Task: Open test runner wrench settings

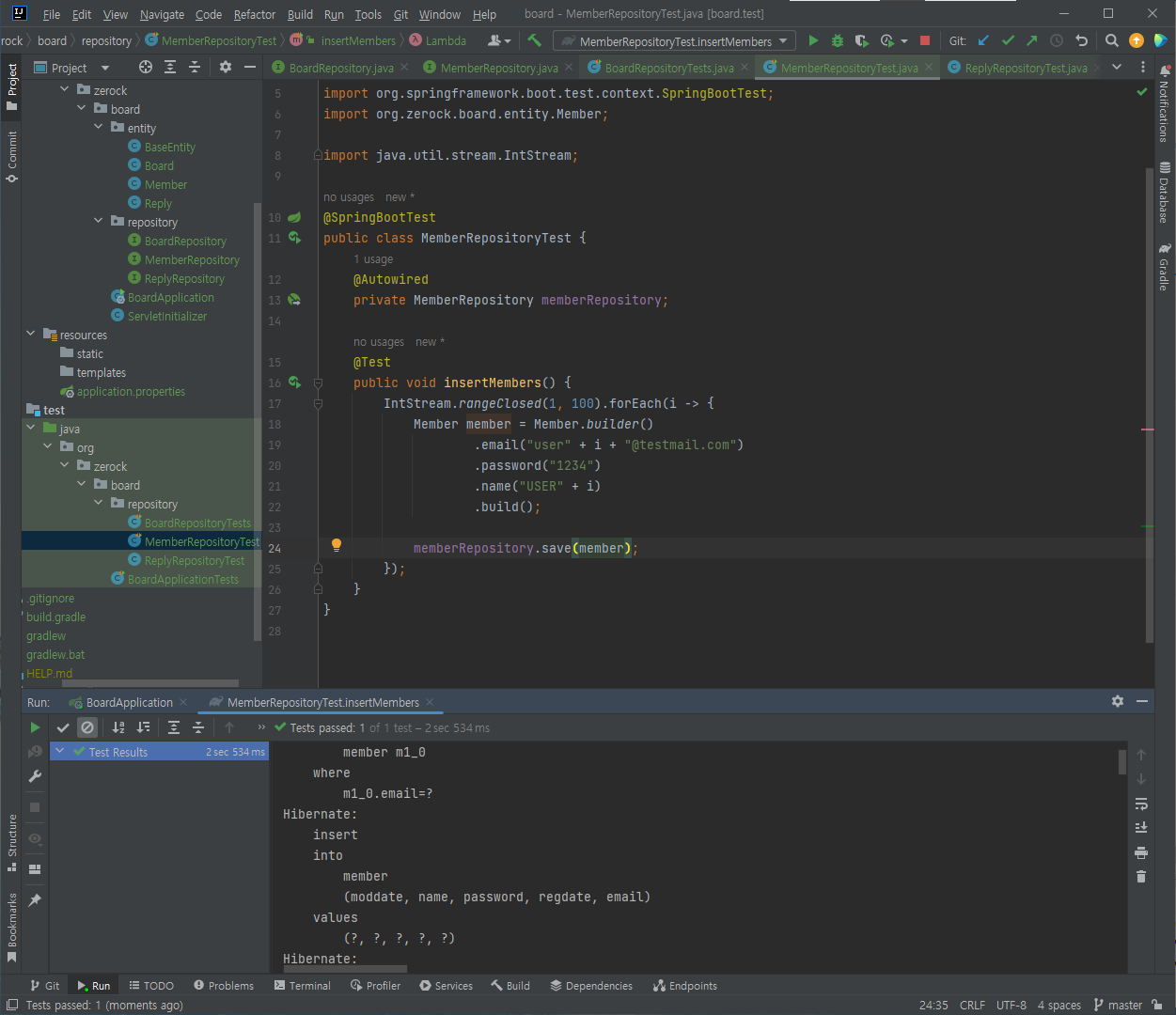Action: coord(35,776)
